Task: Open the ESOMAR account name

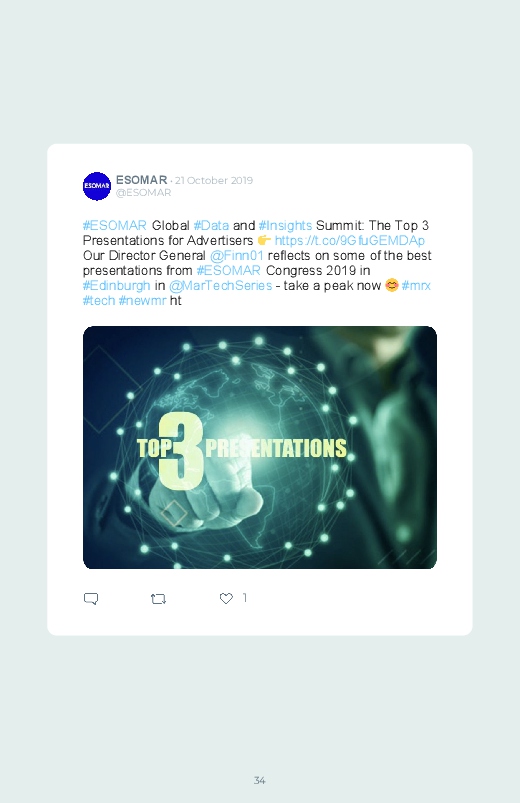Action: coord(141,180)
